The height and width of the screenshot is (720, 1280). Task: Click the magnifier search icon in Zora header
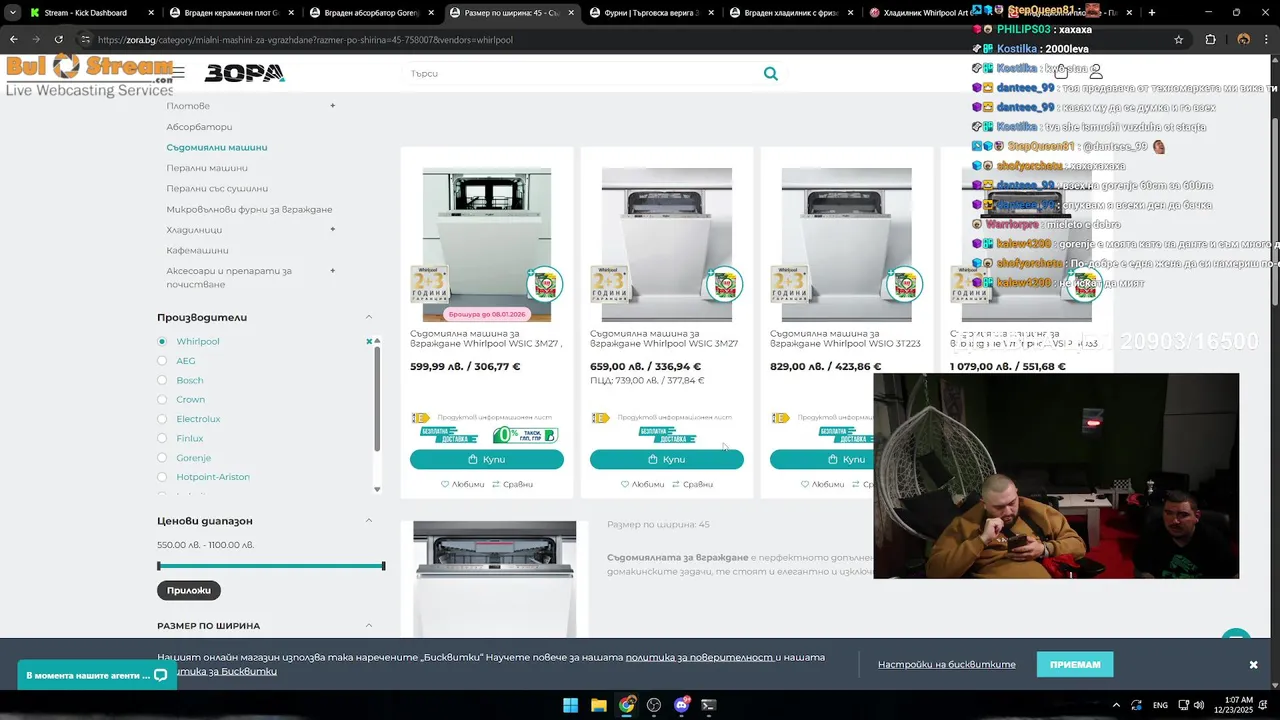770,73
